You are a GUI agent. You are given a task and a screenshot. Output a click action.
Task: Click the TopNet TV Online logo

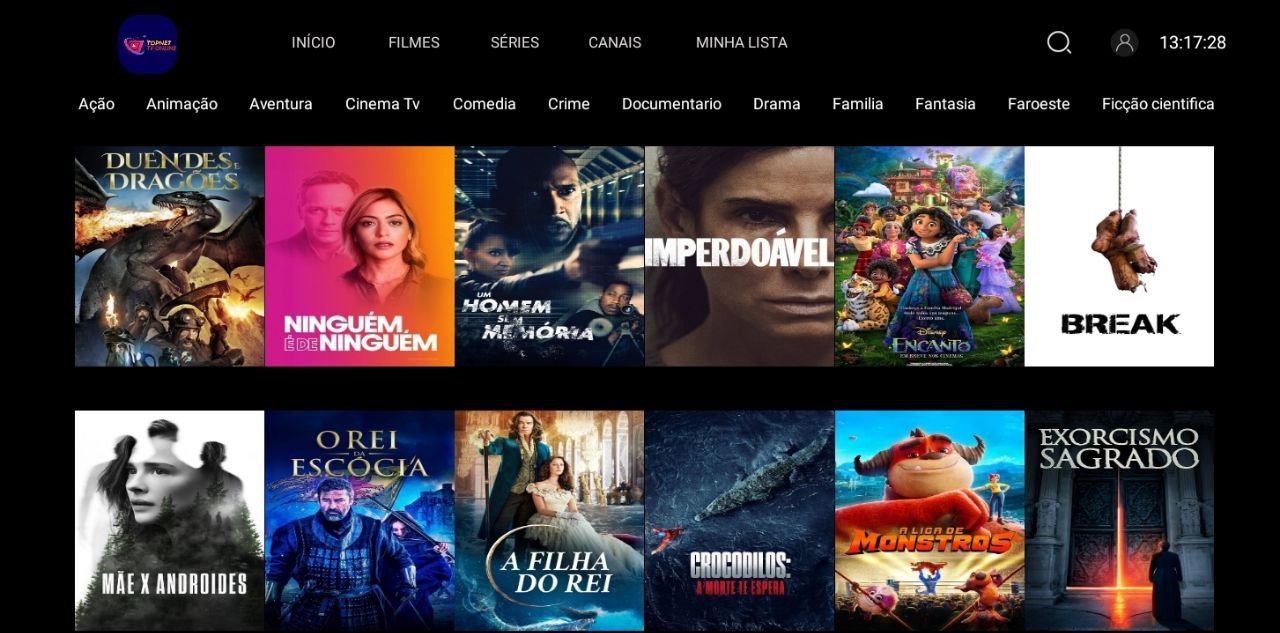[148, 45]
